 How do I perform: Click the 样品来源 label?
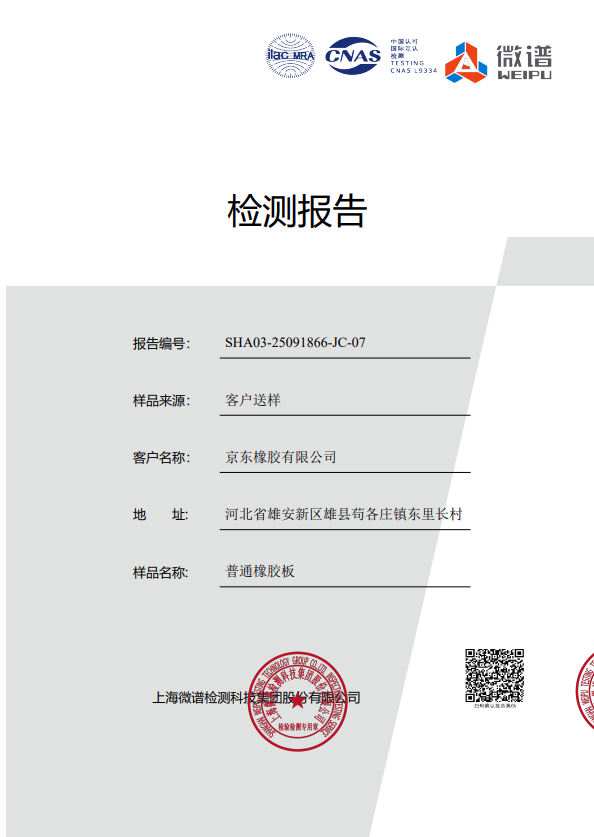tap(161, 400)
